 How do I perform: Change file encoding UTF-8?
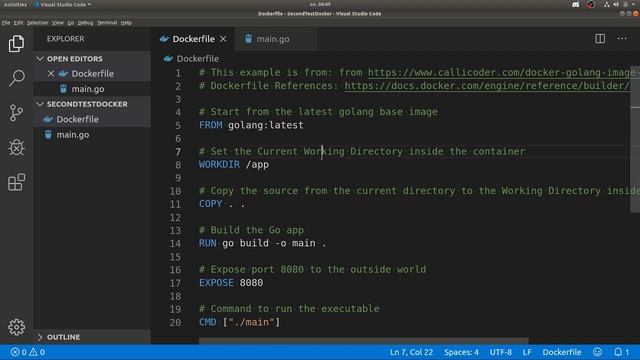[x=500, y=352]
